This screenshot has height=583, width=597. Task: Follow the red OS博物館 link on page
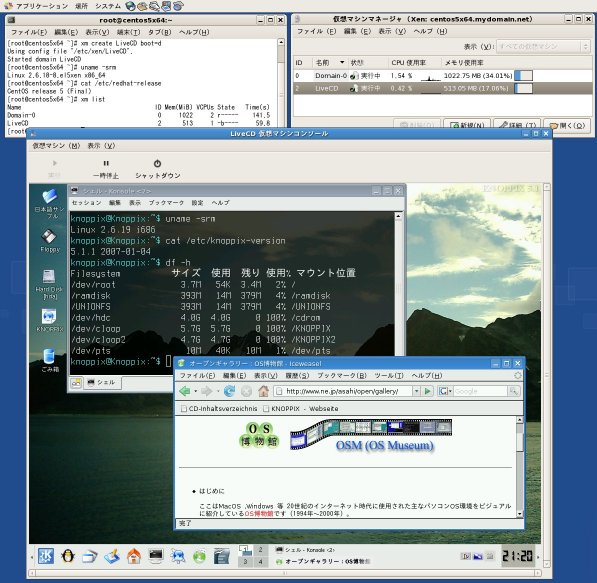pyautogui.click(x=259, y=514)
